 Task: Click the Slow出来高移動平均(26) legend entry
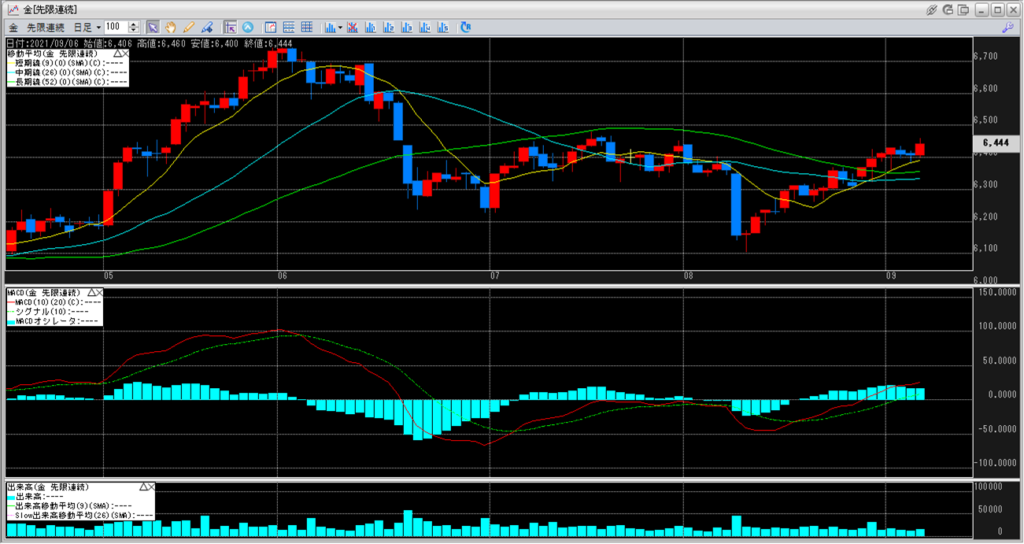coord(80,515)
